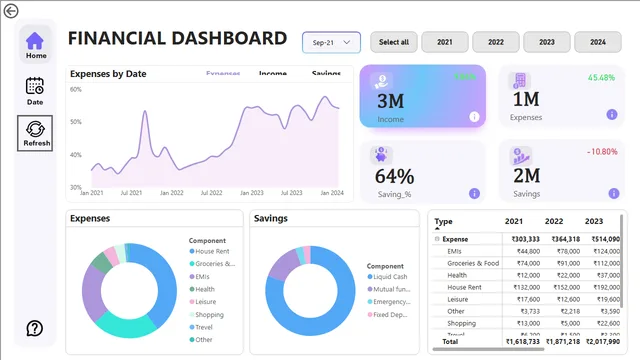Switch chart to Savings tab
This screenshot has height=360, width=640.
(x=326, y=74)
